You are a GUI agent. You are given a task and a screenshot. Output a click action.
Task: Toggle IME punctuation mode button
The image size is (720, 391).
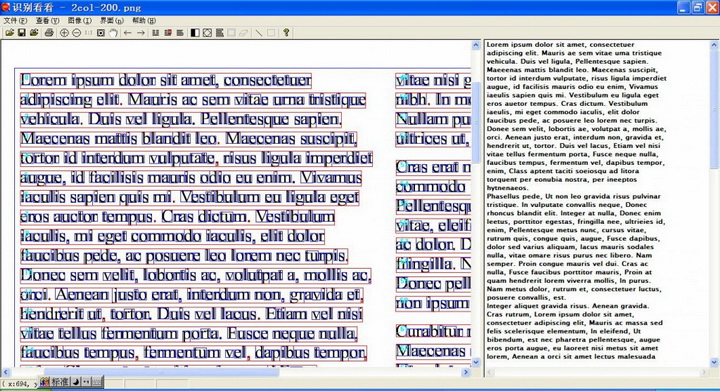86,381
